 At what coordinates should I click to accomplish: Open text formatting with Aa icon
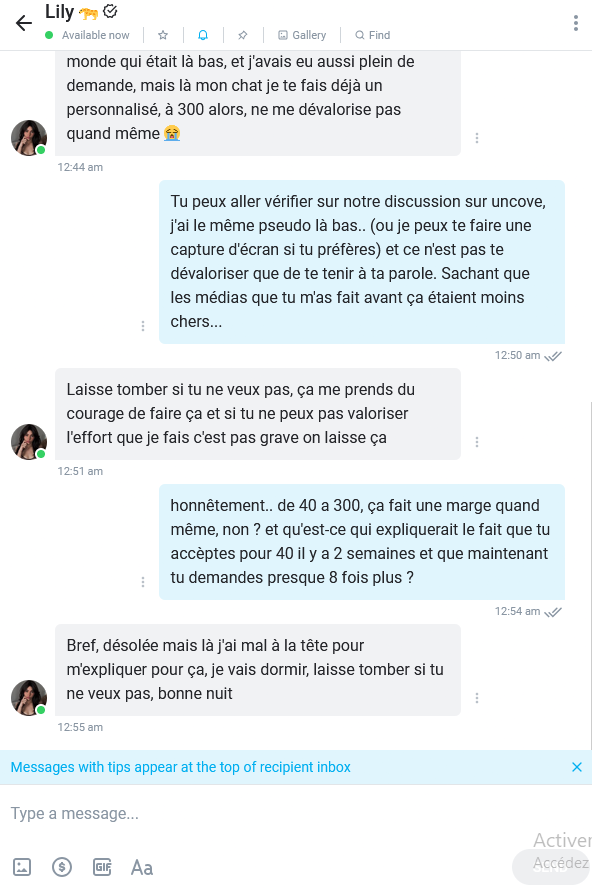click(x=142, y=868)
